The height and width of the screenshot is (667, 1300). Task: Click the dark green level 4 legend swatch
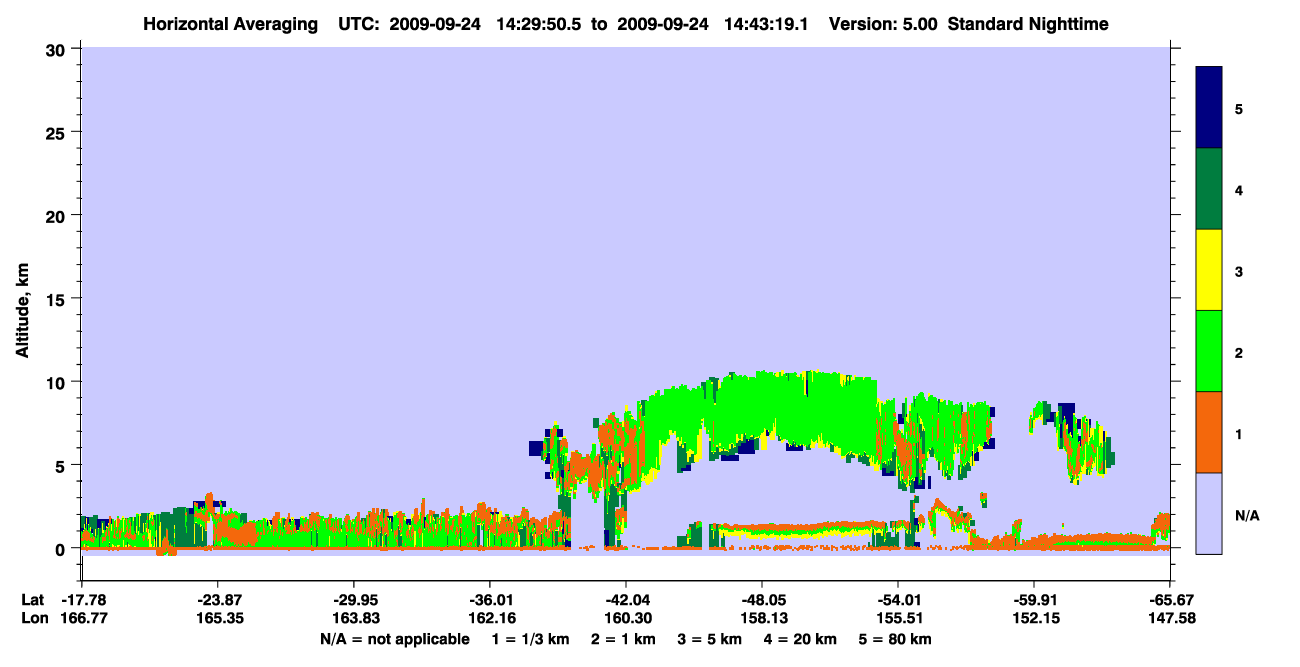(1209, 189)
